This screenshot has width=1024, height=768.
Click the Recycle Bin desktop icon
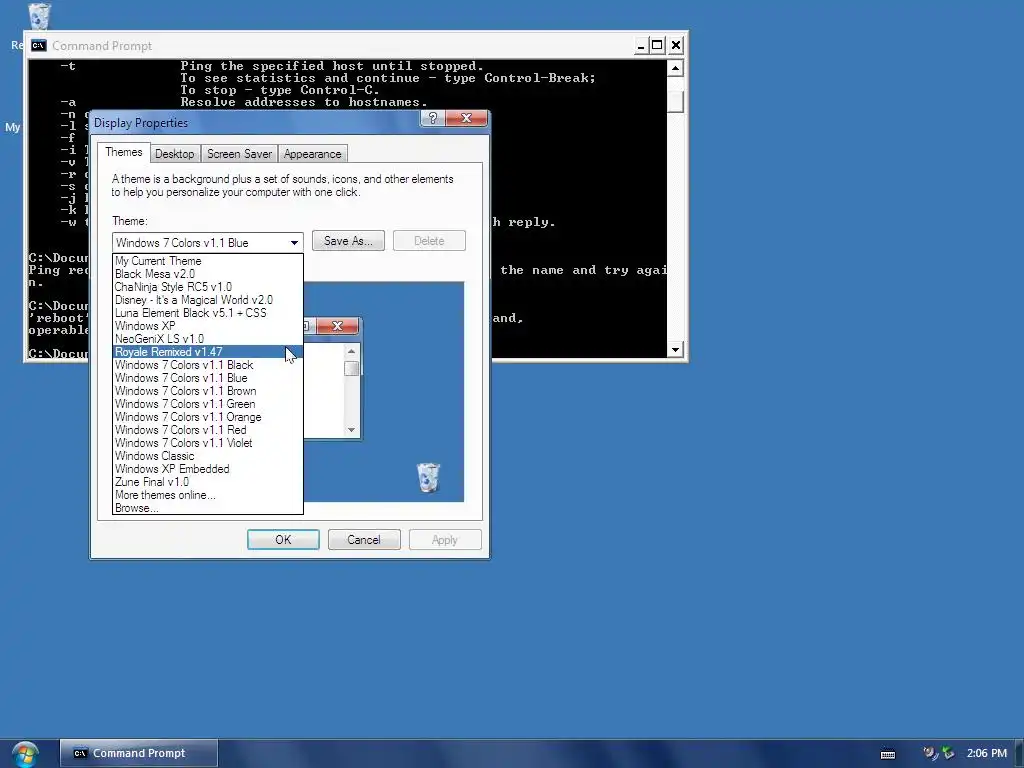(x=39, y=16)
